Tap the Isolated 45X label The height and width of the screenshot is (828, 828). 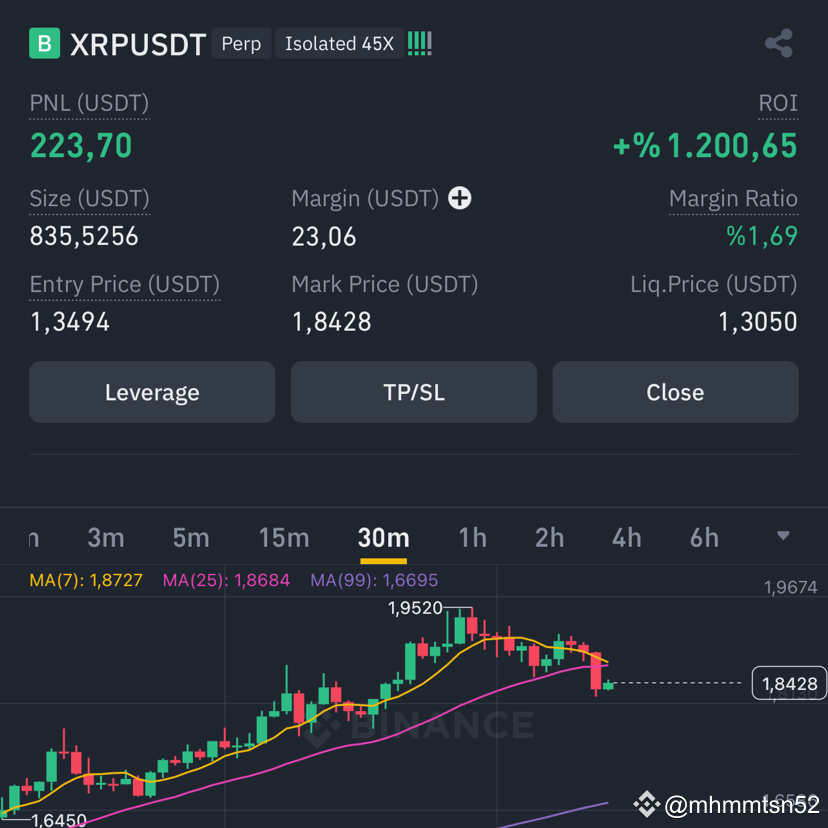coord(340,43)
